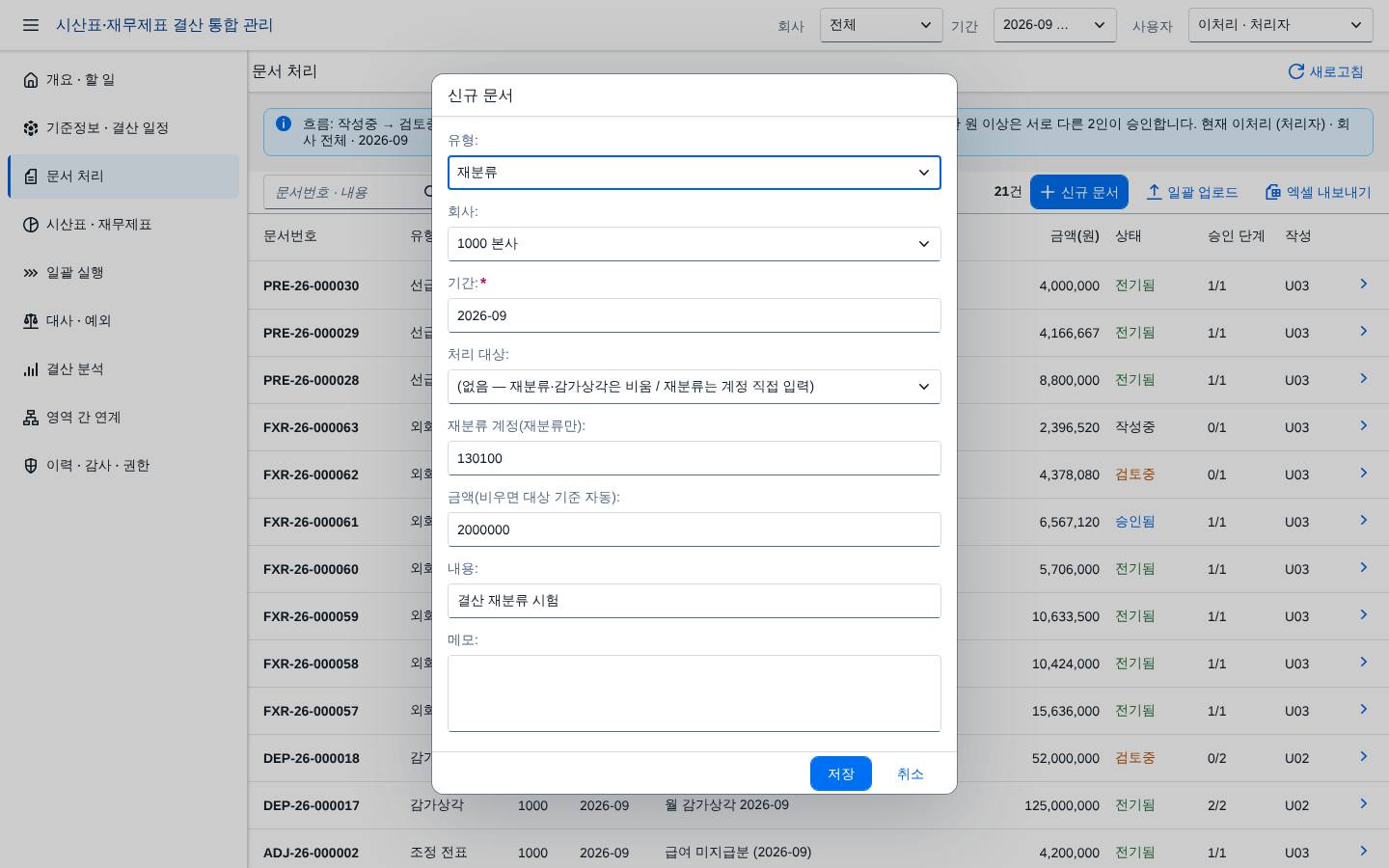The width and height of the screenshot is (1389, 868).
Task: Click the empty 메모 text area
Action: [x=694, y=693]
